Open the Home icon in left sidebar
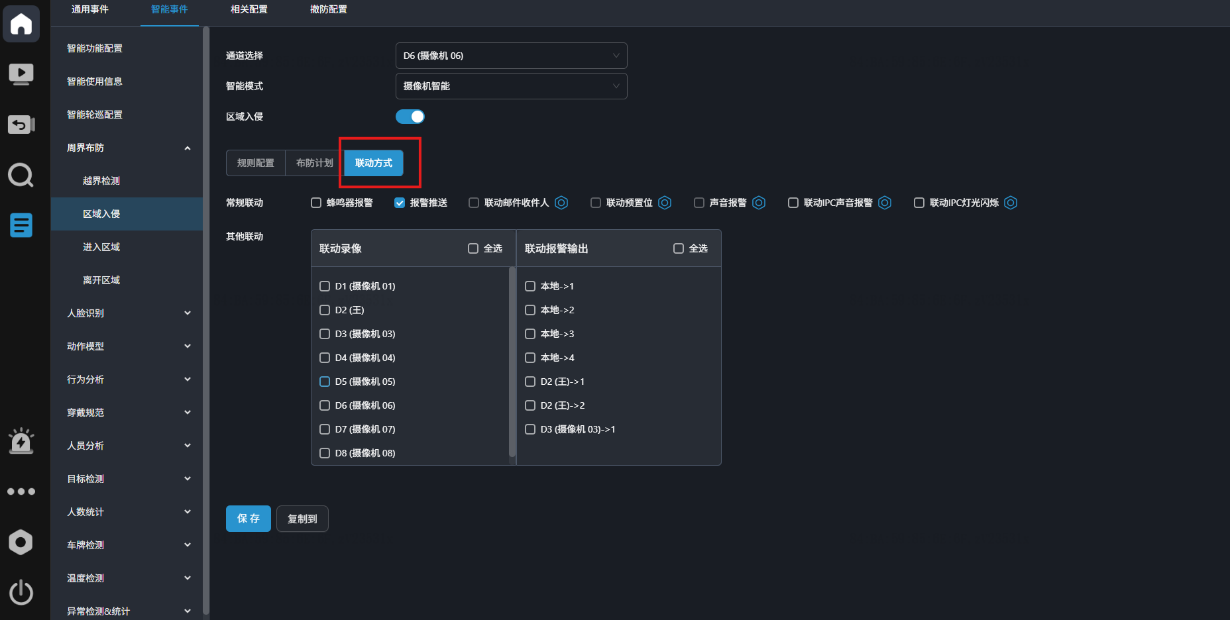 tap(21, 23)
